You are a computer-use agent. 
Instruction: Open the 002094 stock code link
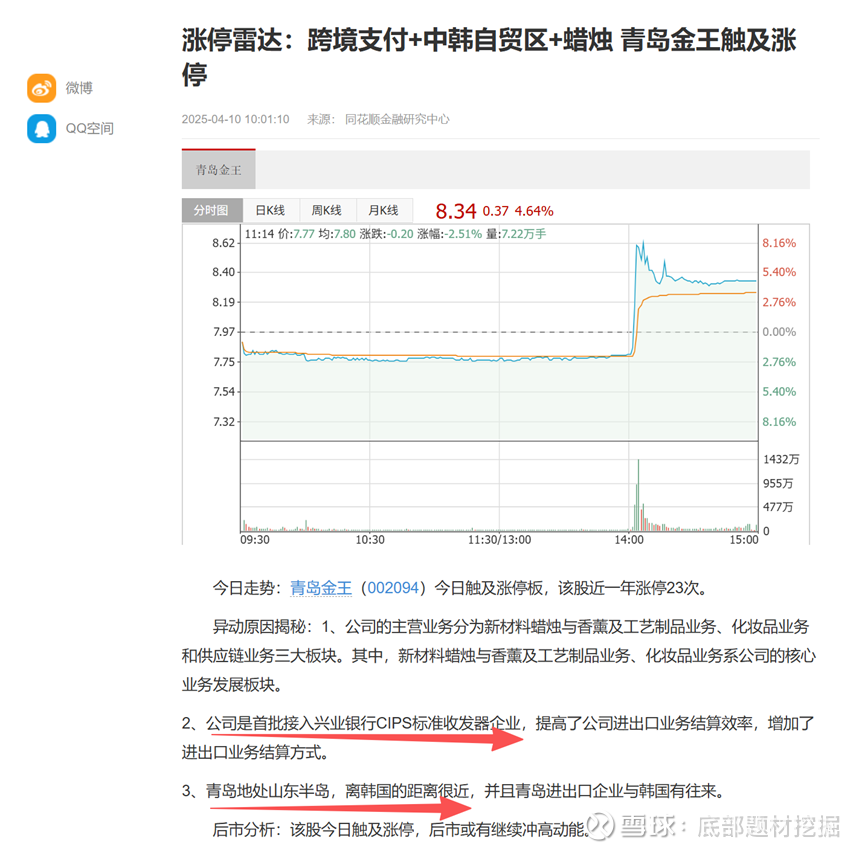[393, 588]
